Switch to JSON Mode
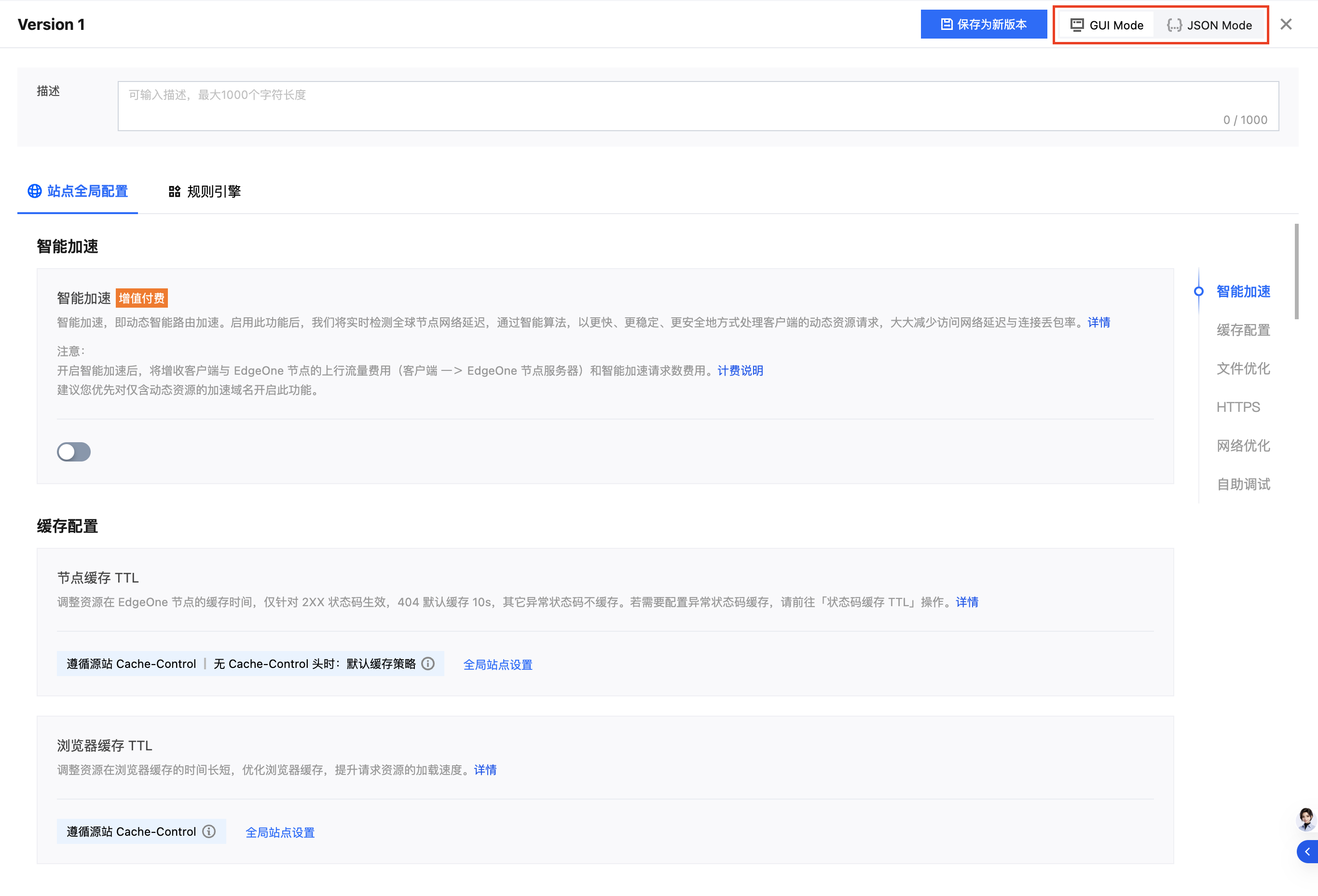Screen dimensions: 1318x896 coord(1209,25)
